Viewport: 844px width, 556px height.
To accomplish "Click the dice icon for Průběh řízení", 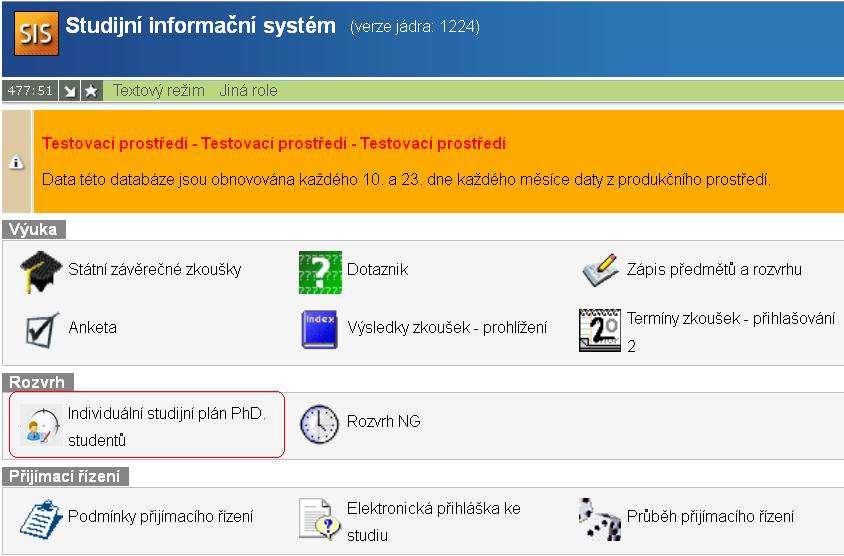I will [x=600, y=519].
